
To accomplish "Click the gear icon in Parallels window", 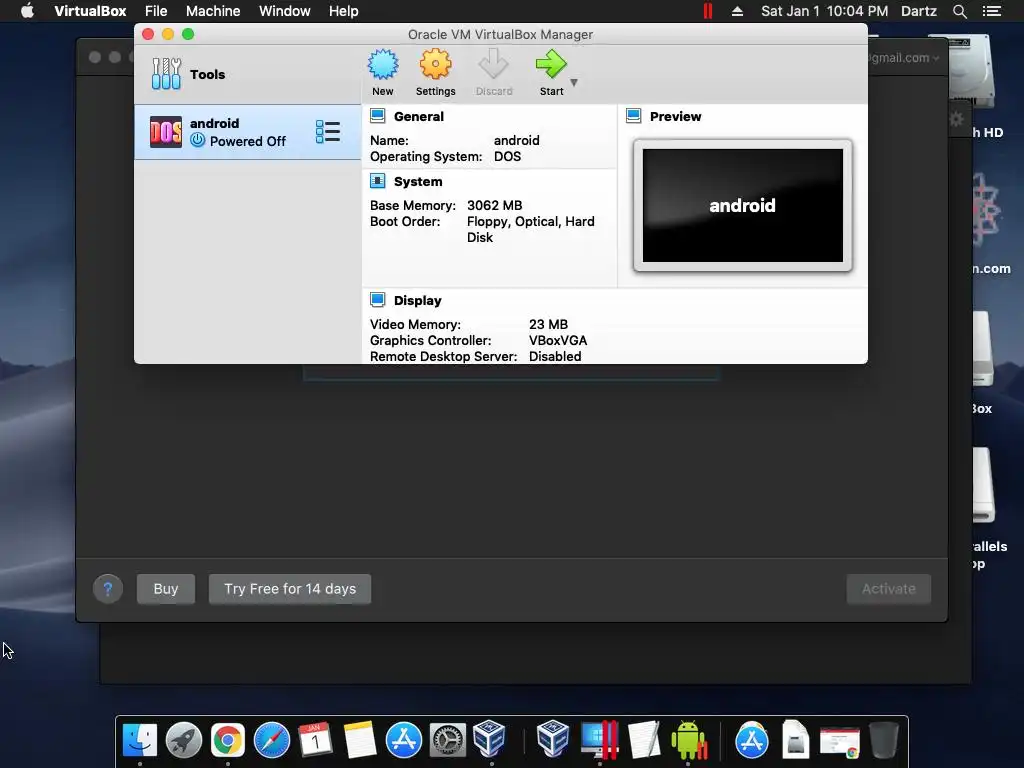I will (957, 119).
